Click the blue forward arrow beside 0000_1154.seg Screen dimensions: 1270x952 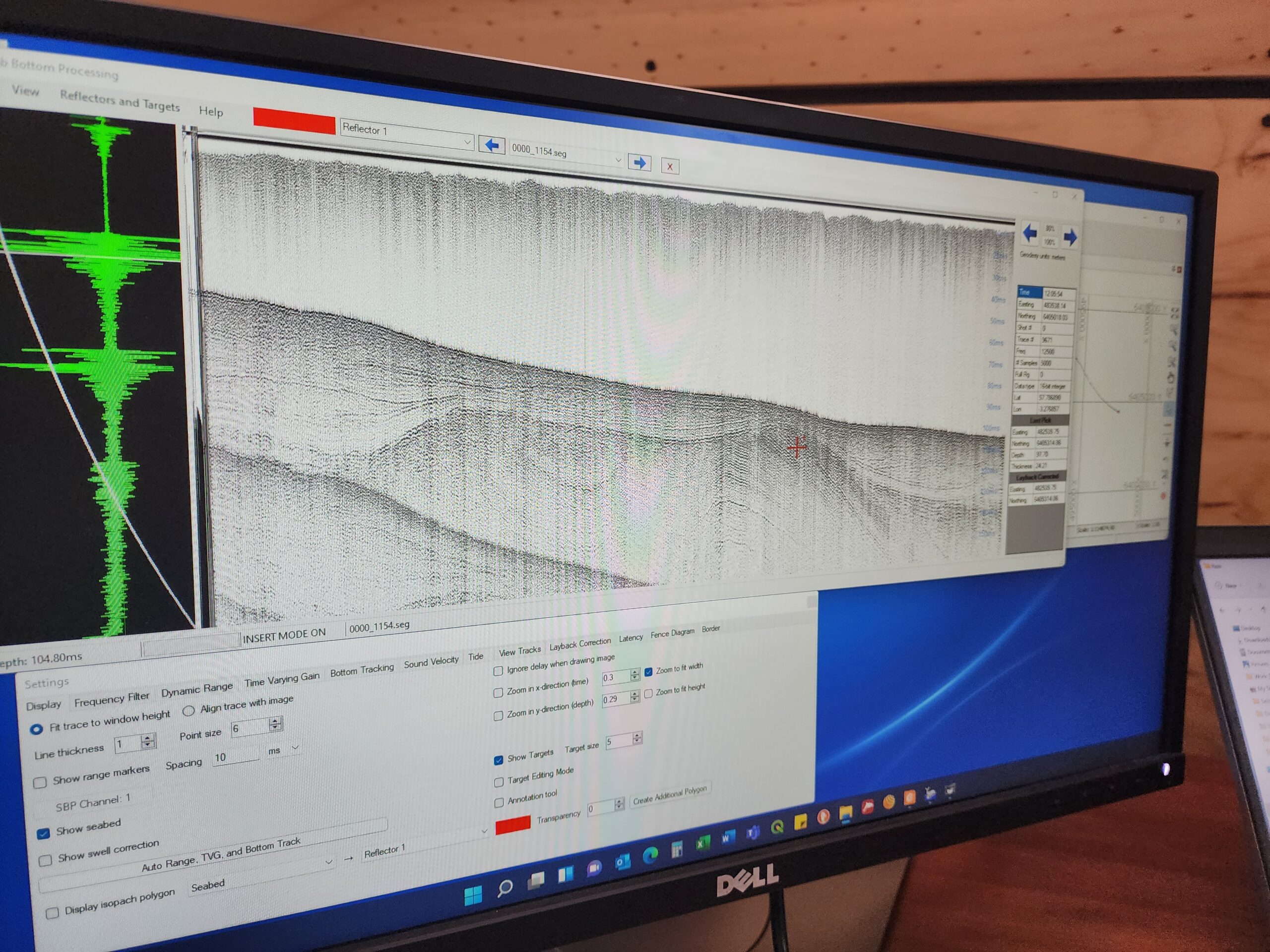[639, 163]
